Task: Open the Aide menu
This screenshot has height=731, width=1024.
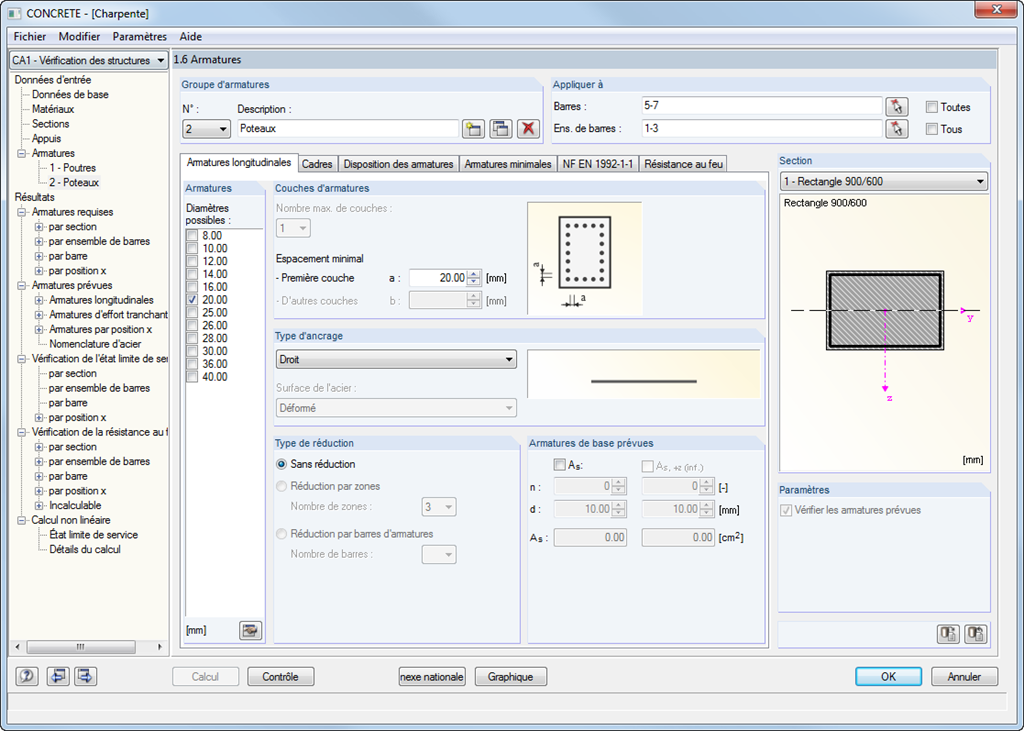Action: pyautogui.click(x=191, y=37)
